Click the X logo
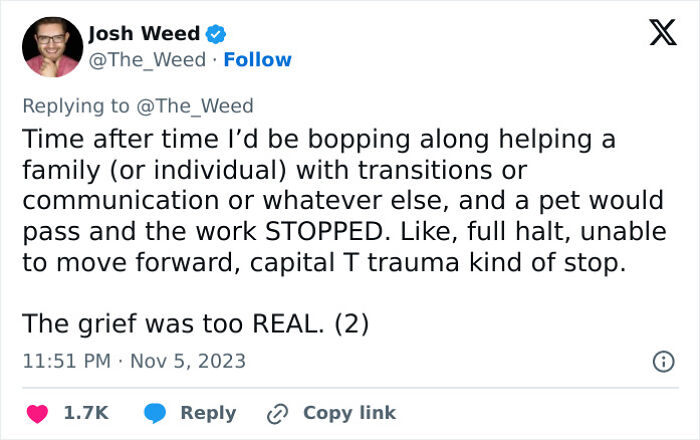Image resolution: width=700 pixels, height=440 pixels. coord(656,34)
